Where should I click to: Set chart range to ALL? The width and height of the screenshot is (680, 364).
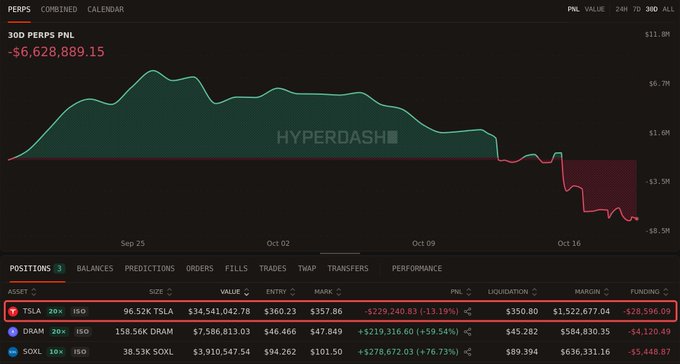click(x=668, y=9)
